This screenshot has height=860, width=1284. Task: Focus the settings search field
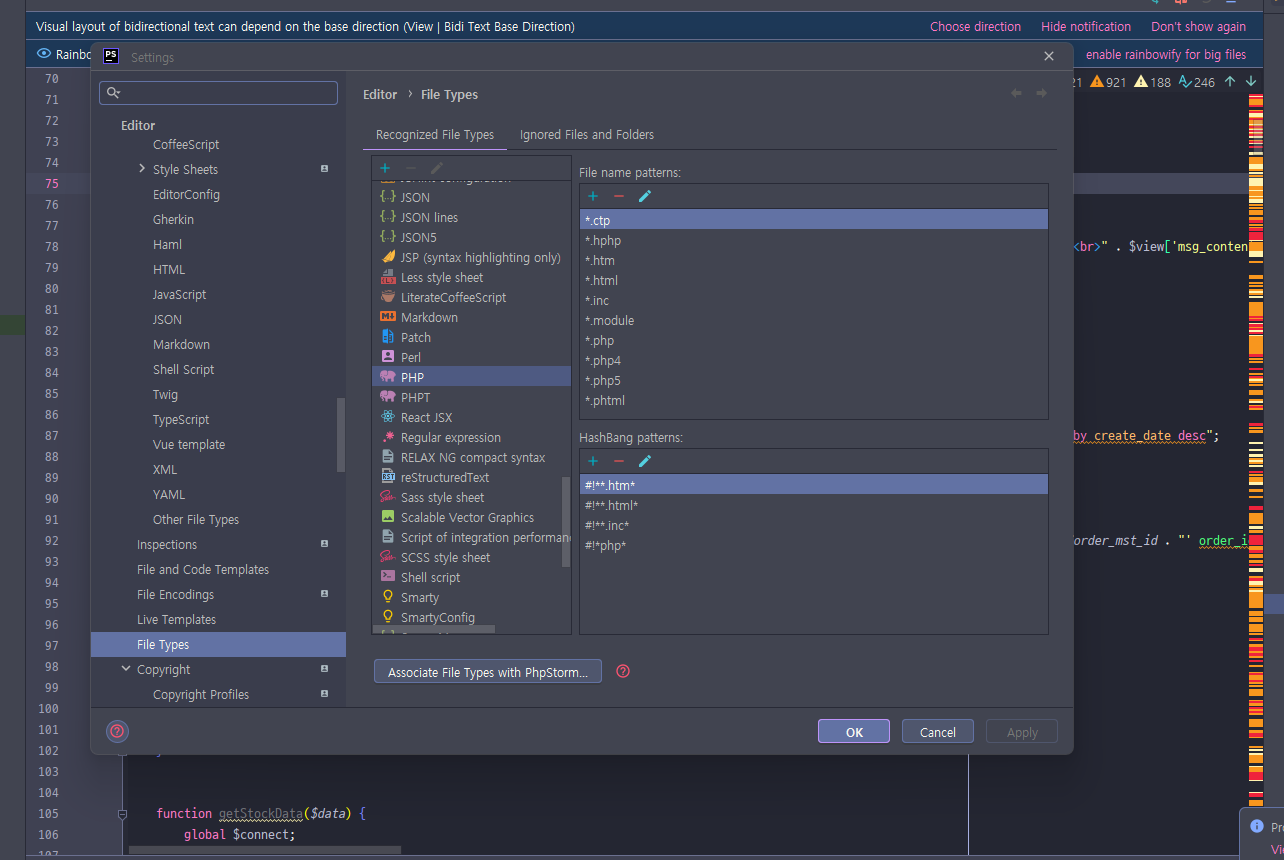point(218,93)
